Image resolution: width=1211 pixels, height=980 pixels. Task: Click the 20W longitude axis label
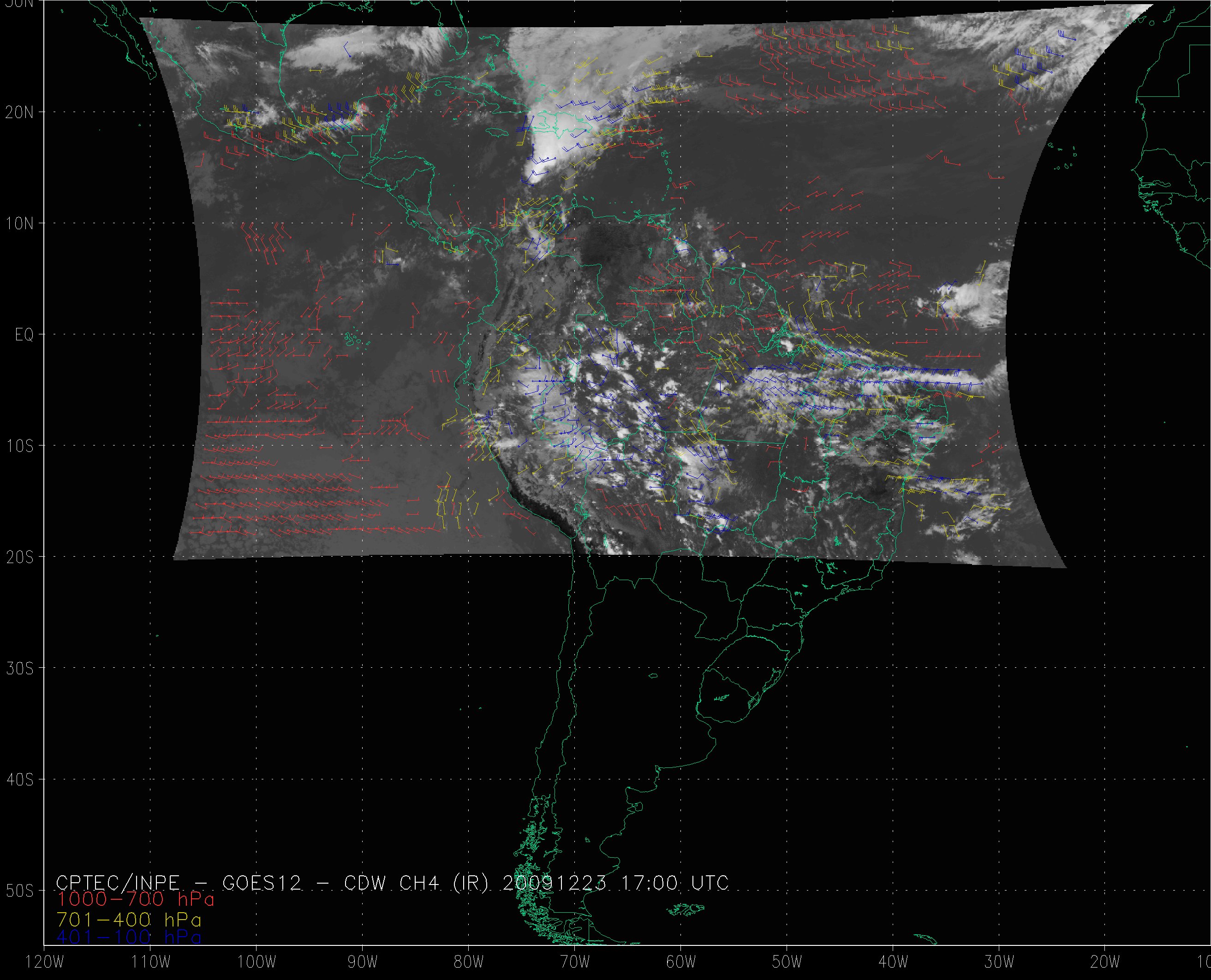[1105, 962]
